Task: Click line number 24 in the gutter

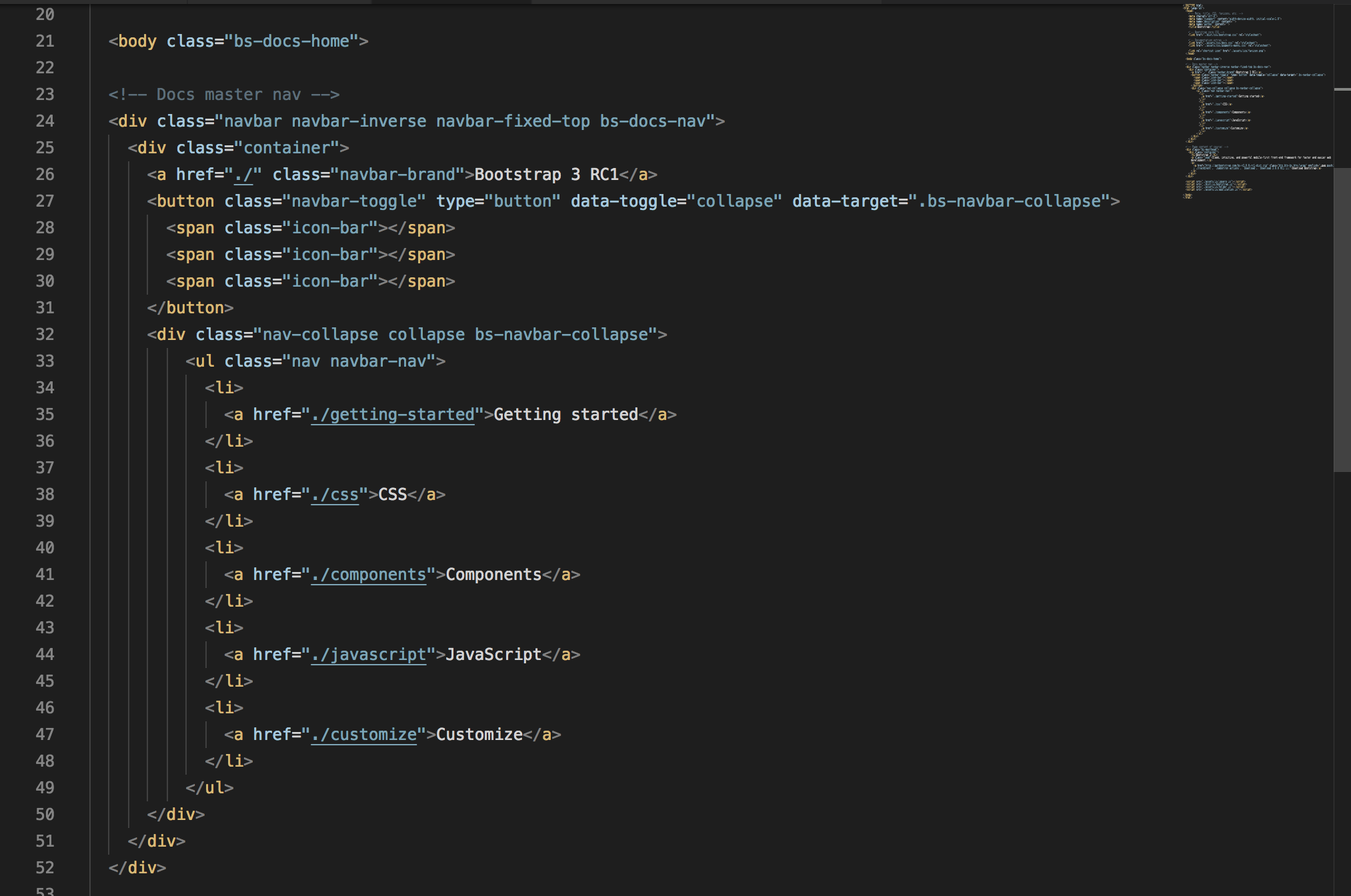Action: [45, 121]
